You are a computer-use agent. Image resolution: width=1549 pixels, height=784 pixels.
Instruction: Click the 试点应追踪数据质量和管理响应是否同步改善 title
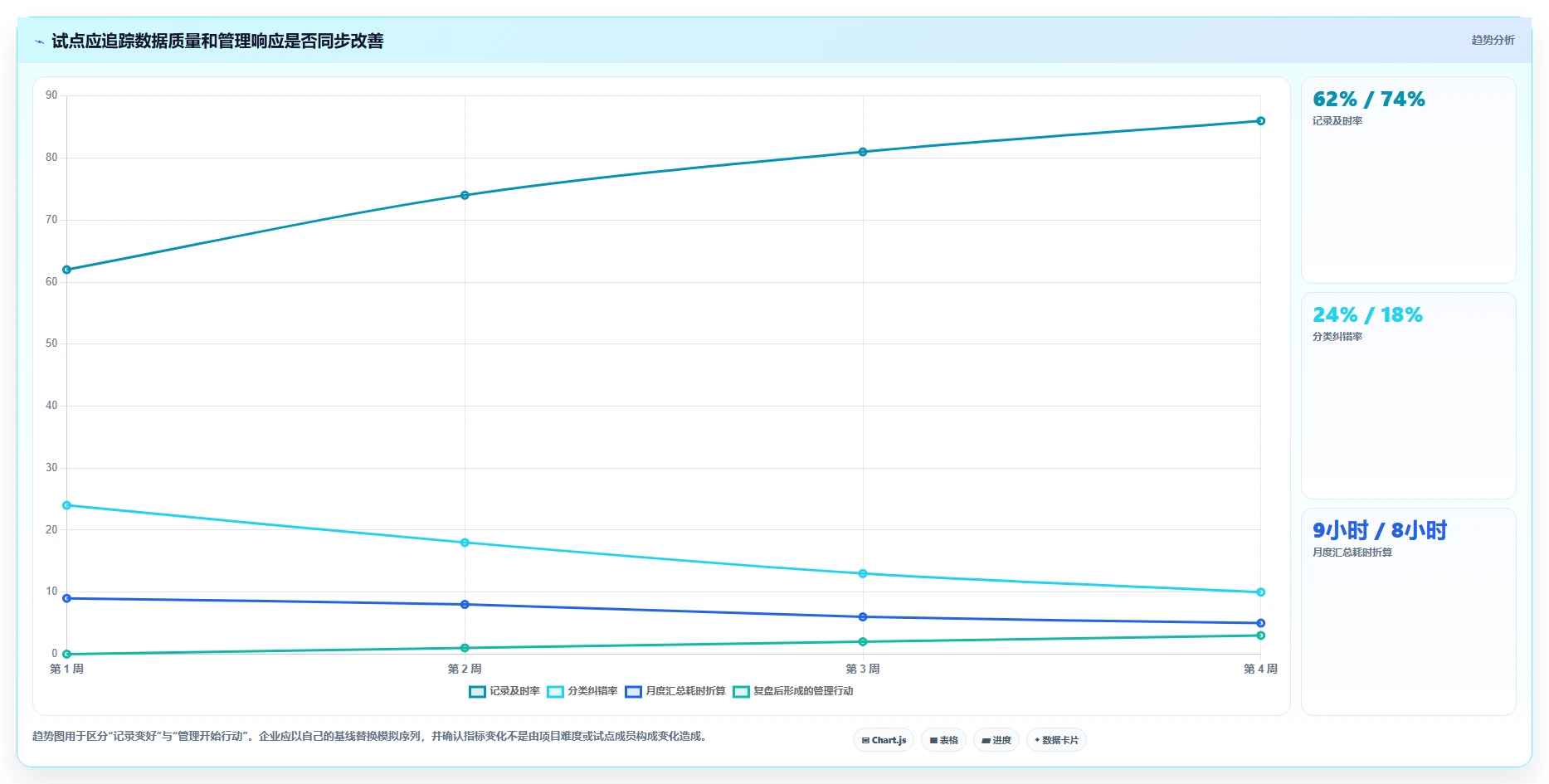pos(217,41)
